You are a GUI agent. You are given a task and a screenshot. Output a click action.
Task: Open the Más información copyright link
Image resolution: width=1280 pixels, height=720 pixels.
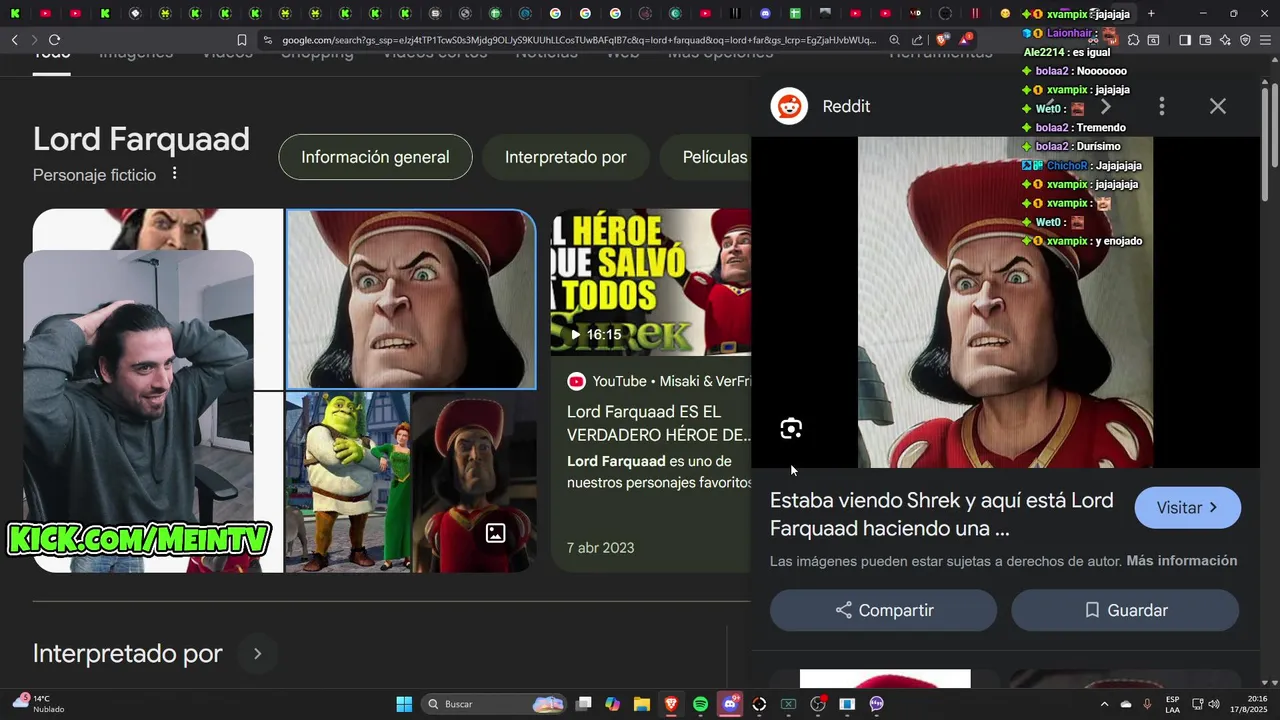[x=1182, y=561]
